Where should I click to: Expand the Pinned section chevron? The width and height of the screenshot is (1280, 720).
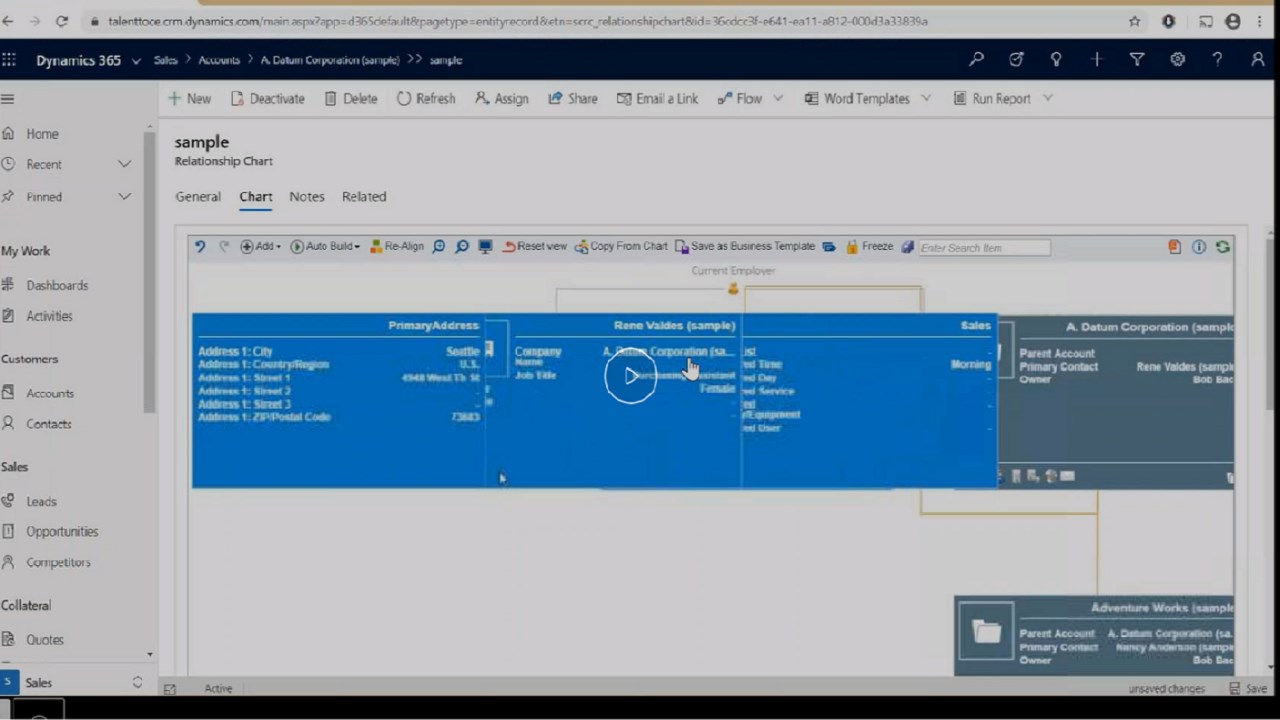tap(124, 197)
